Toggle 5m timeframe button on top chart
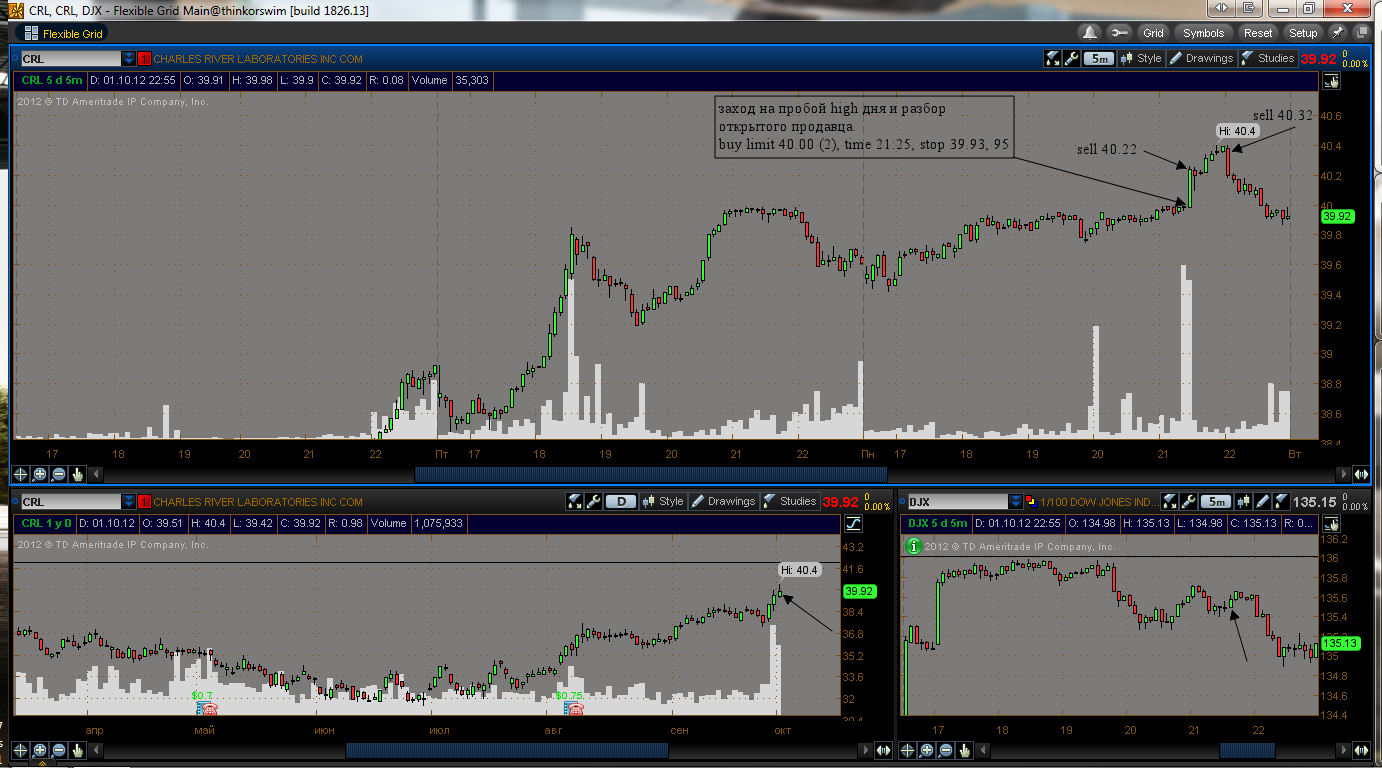Screen dimensions: 1382x768 click(1099, 58)
